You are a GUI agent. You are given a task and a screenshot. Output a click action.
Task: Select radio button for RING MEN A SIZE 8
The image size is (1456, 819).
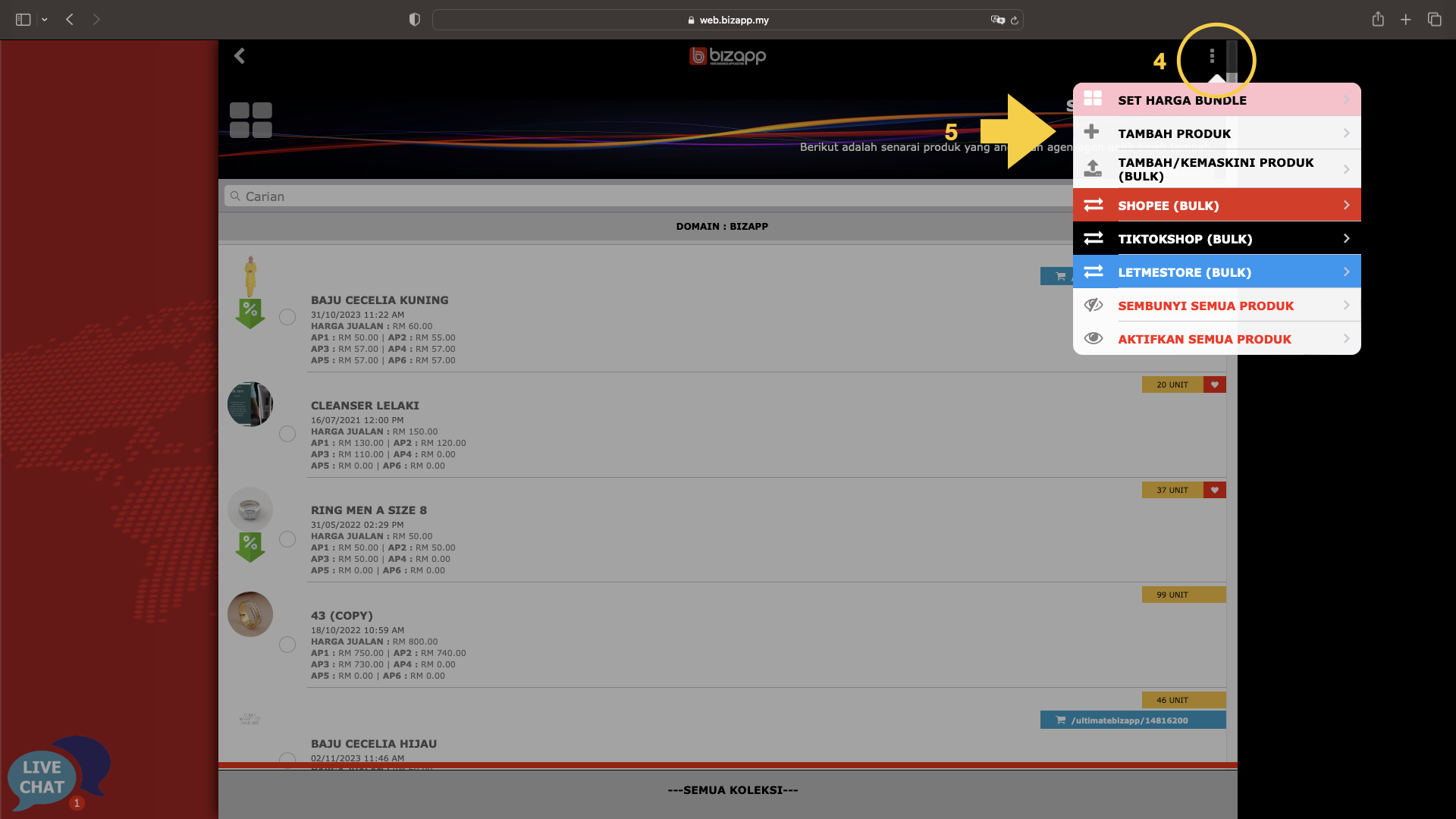pyautogui.click(x=287, y=539)
